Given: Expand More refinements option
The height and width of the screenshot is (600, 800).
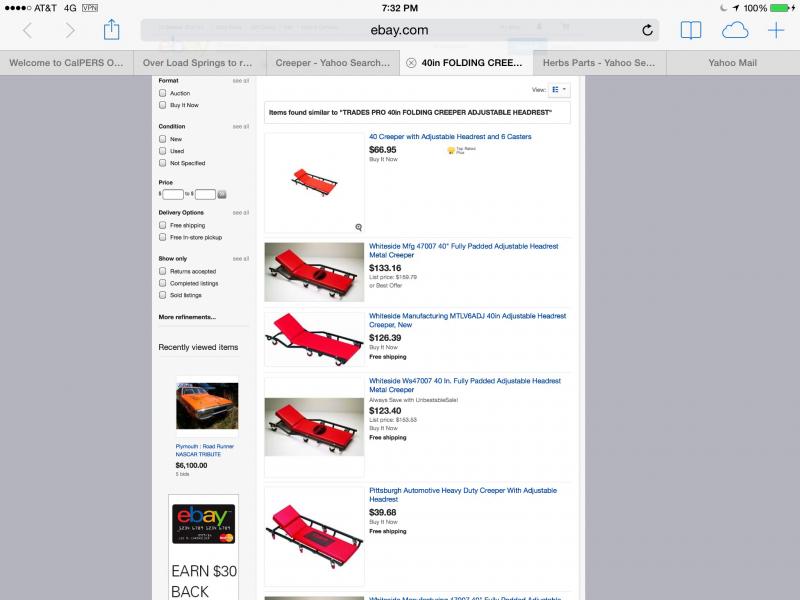Looking at the screenshot, I should coord(187,317).
